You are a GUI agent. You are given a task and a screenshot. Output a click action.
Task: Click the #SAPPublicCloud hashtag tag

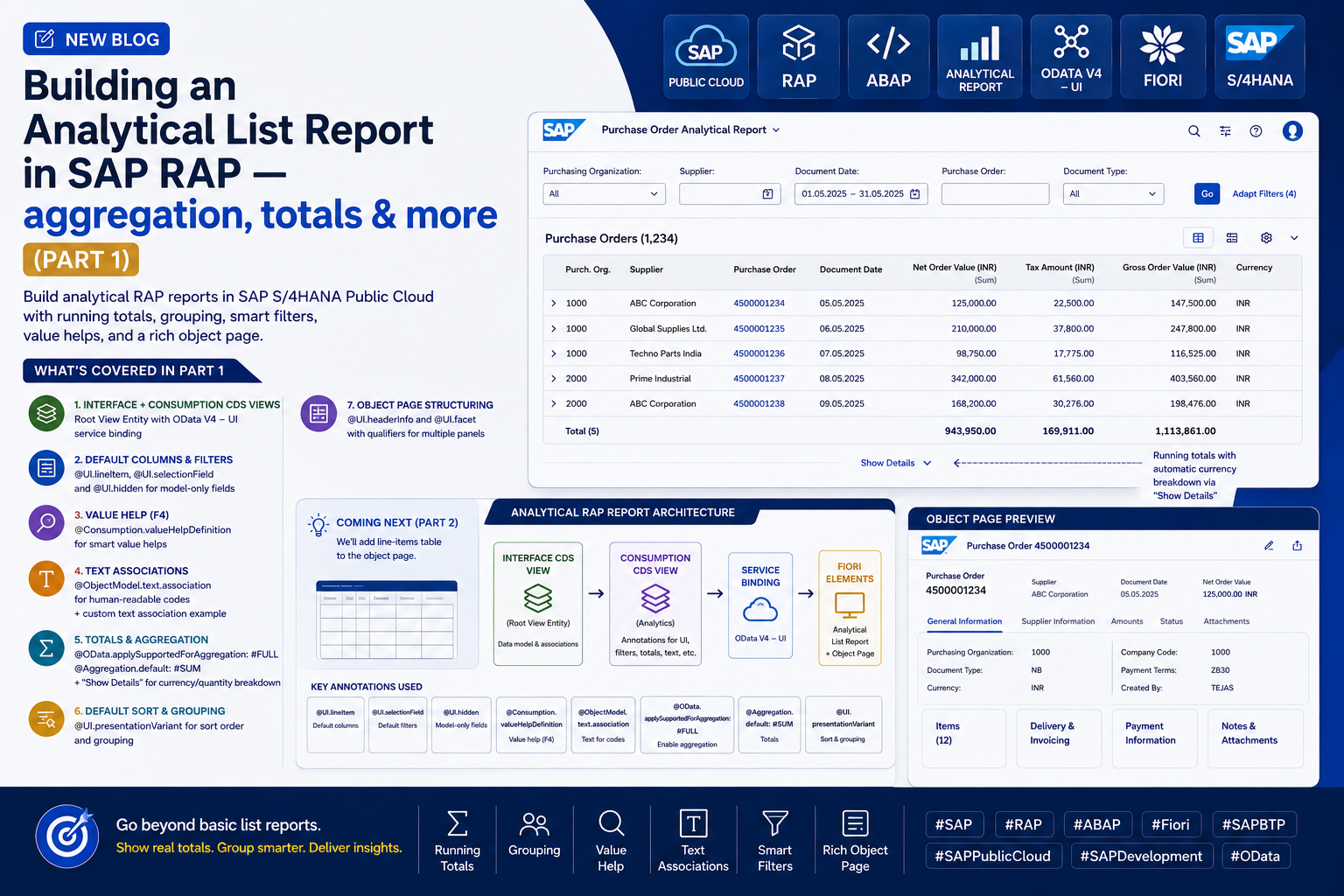(x=993, y=856)
